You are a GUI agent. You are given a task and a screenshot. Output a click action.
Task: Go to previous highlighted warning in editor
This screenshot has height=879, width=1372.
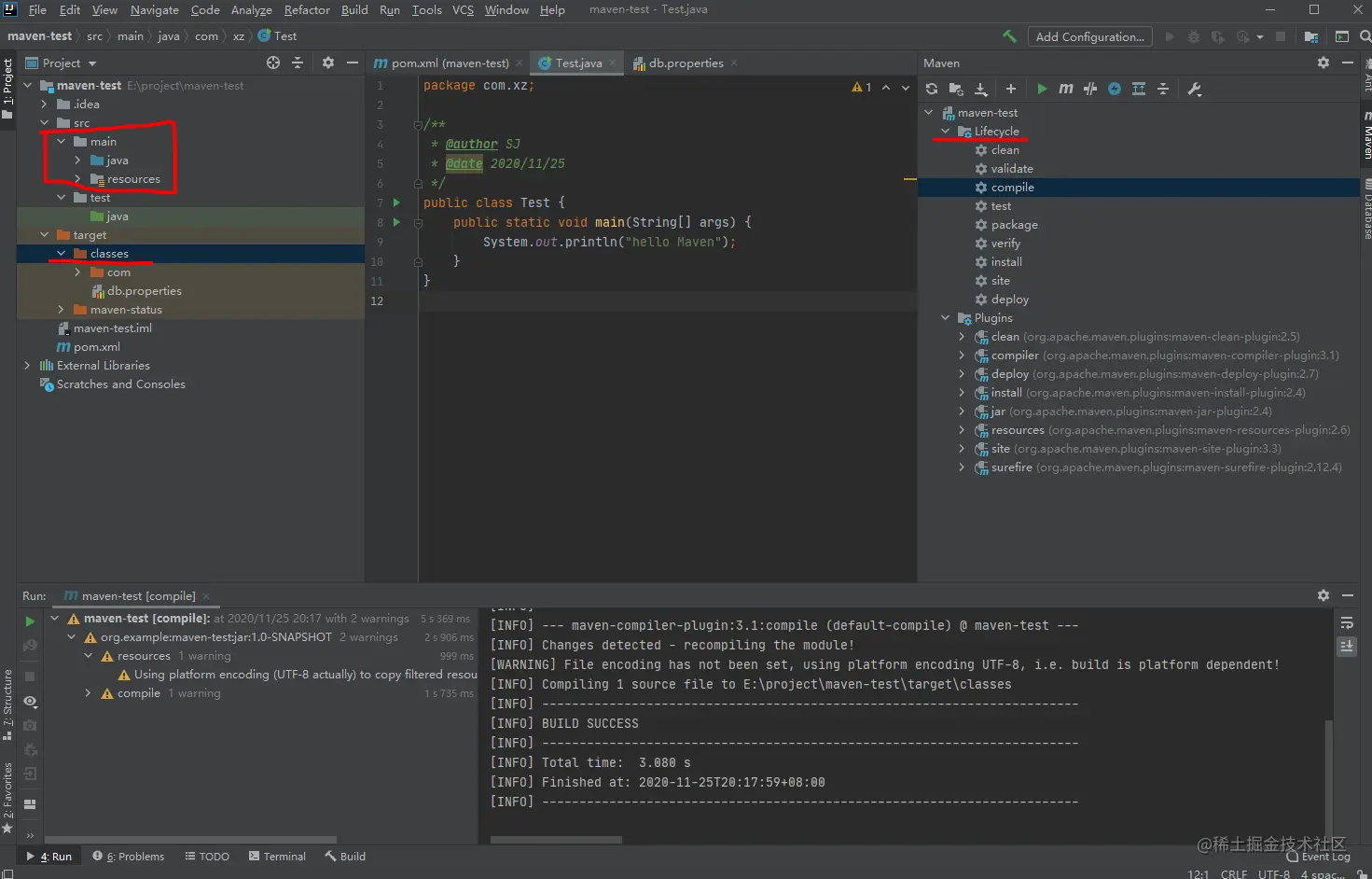[886, 88]
